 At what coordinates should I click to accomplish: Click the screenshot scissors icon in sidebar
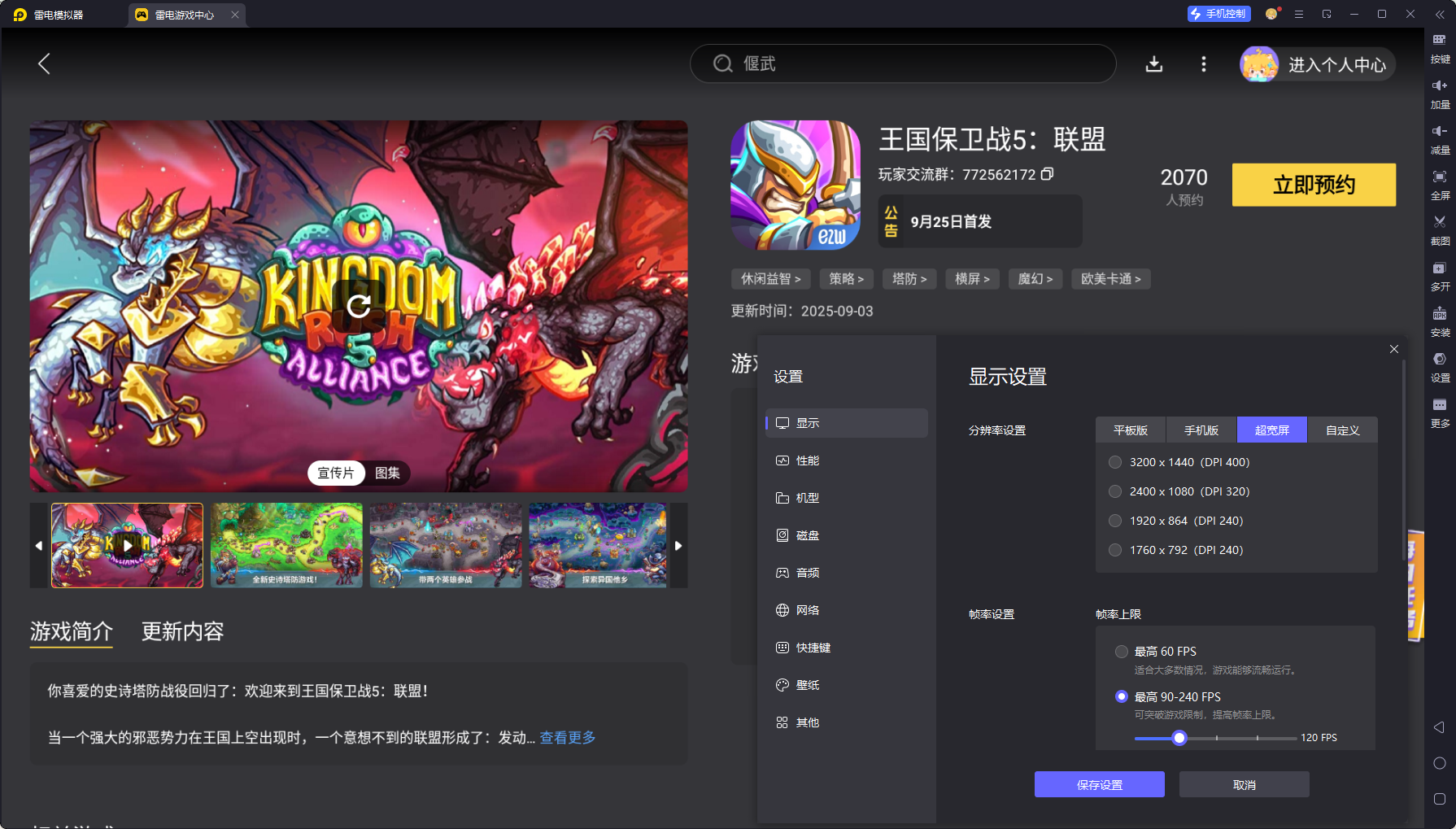[1439, 222]
